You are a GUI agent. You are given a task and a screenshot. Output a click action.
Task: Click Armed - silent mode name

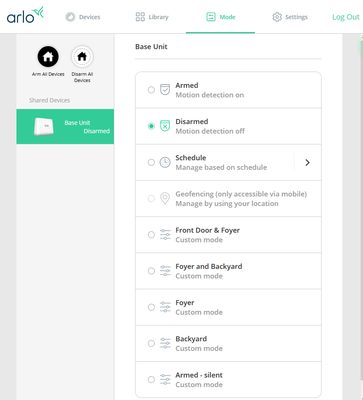coord(199,375)
